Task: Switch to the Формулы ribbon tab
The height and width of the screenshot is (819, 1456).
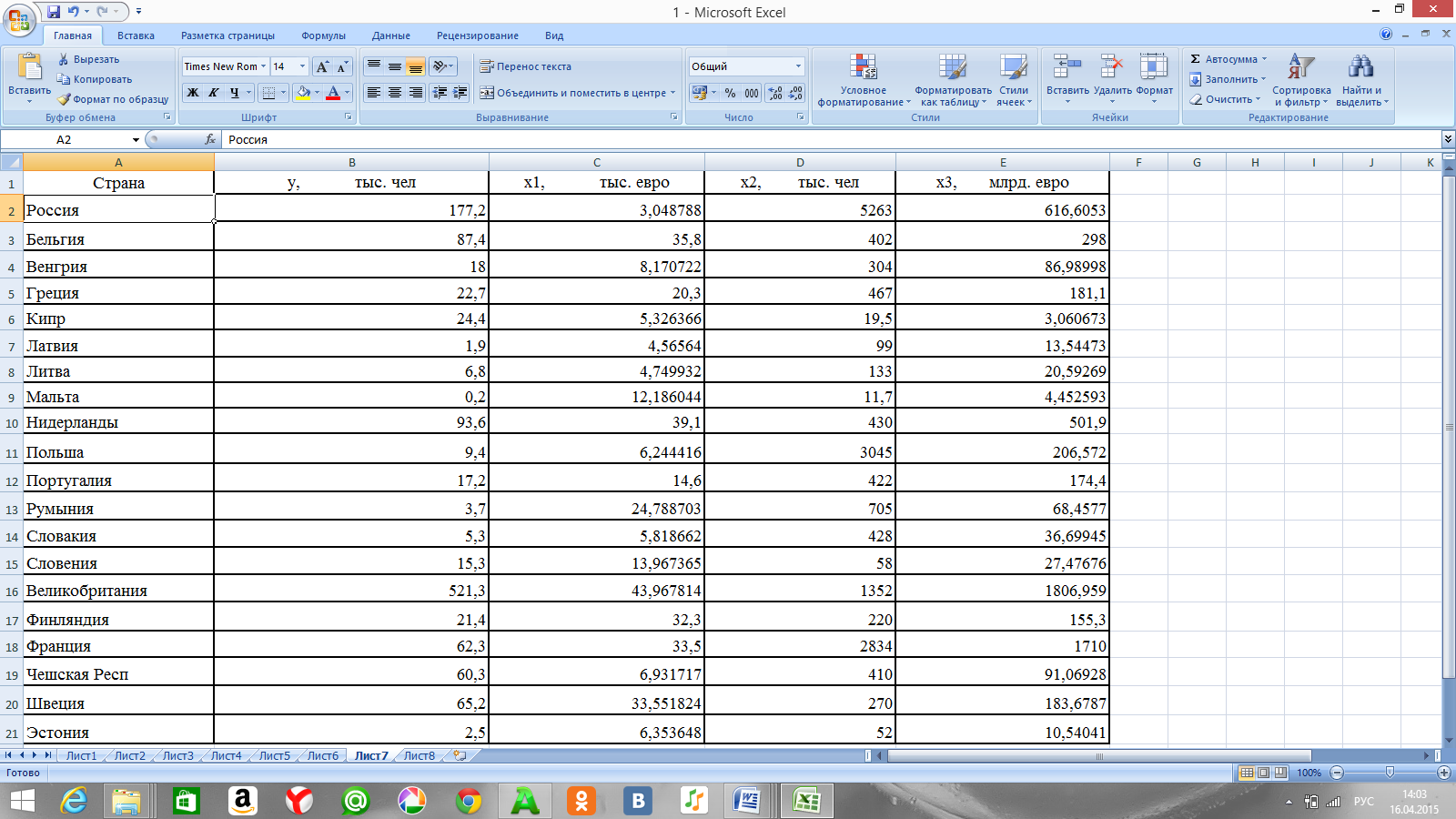Action: coord(323,35)
